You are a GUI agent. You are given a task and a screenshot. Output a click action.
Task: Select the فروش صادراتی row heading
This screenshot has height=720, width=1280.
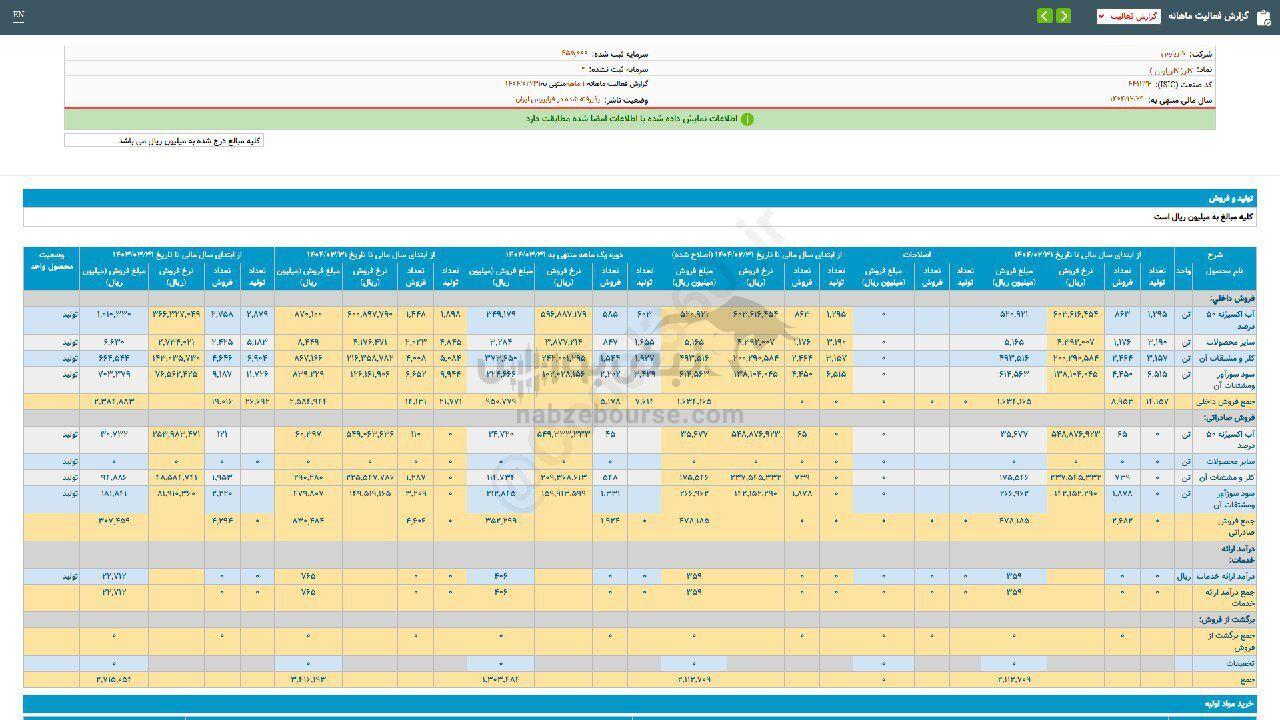click(1219, 418)
